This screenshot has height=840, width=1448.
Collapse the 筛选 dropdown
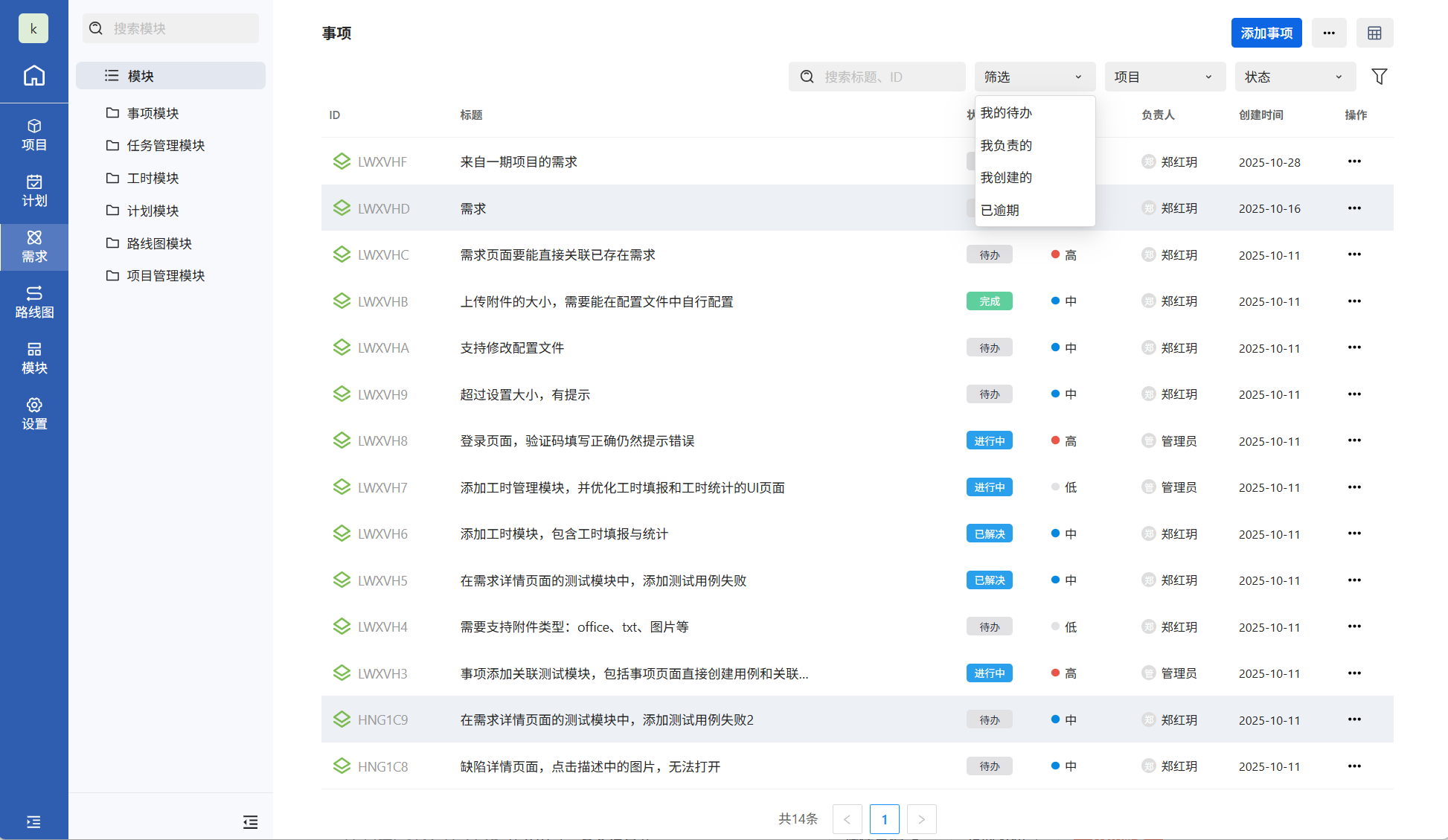tap(1034, 77)
